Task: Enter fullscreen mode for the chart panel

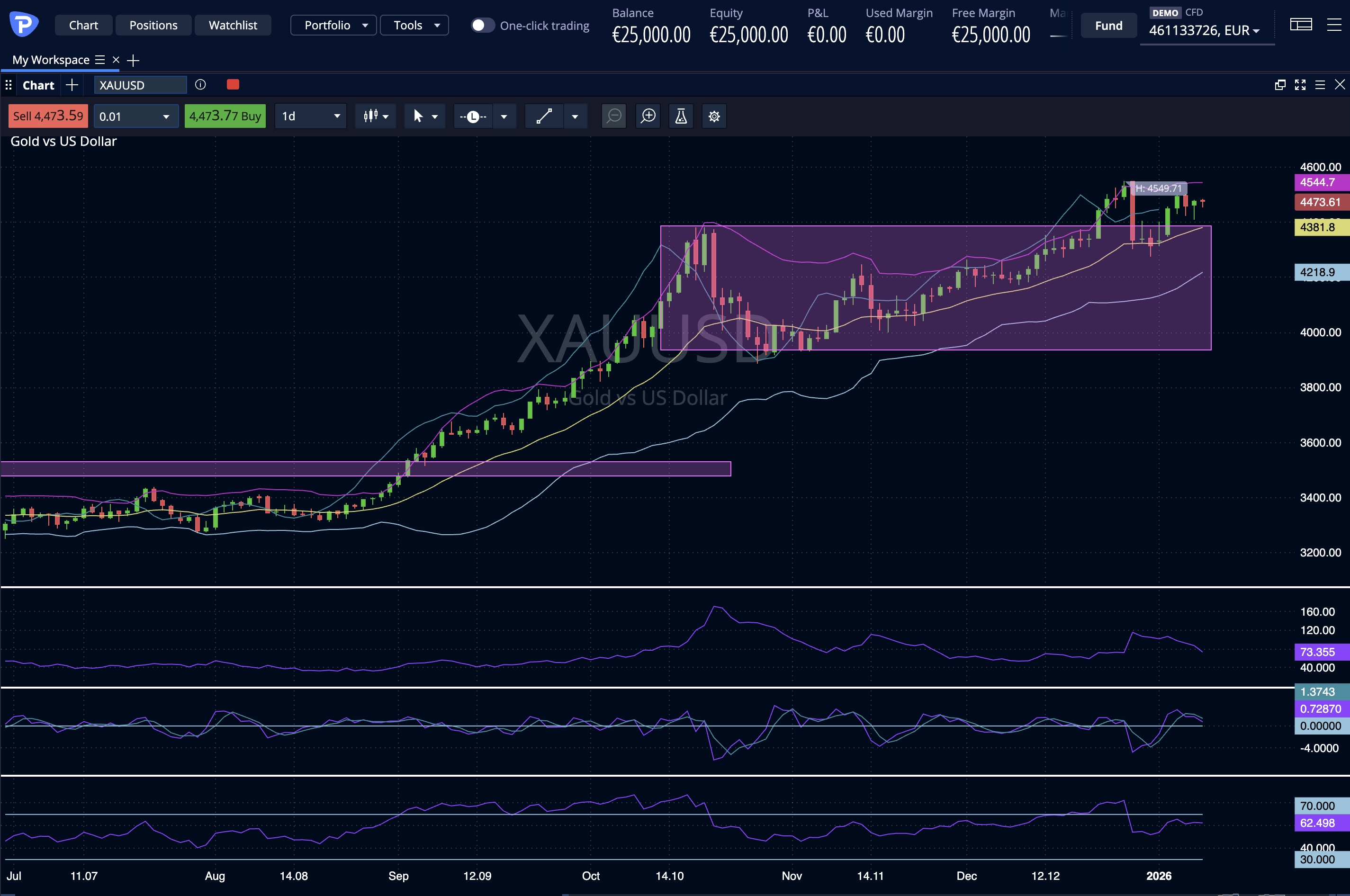Action: [1300, 85]
